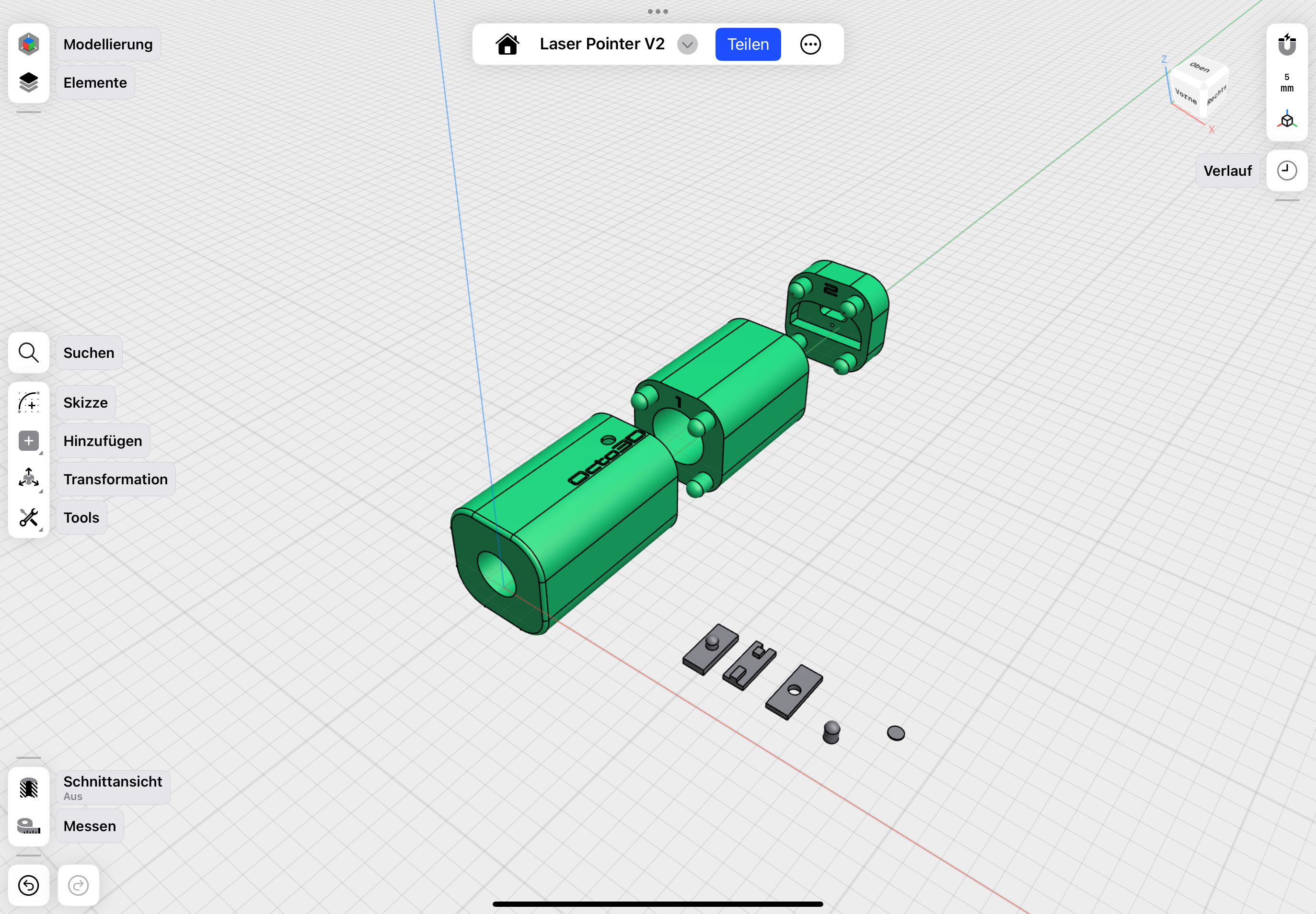
Task: Expand the Laser Pointer V2 title dropdown
Action: coord(687,44)
